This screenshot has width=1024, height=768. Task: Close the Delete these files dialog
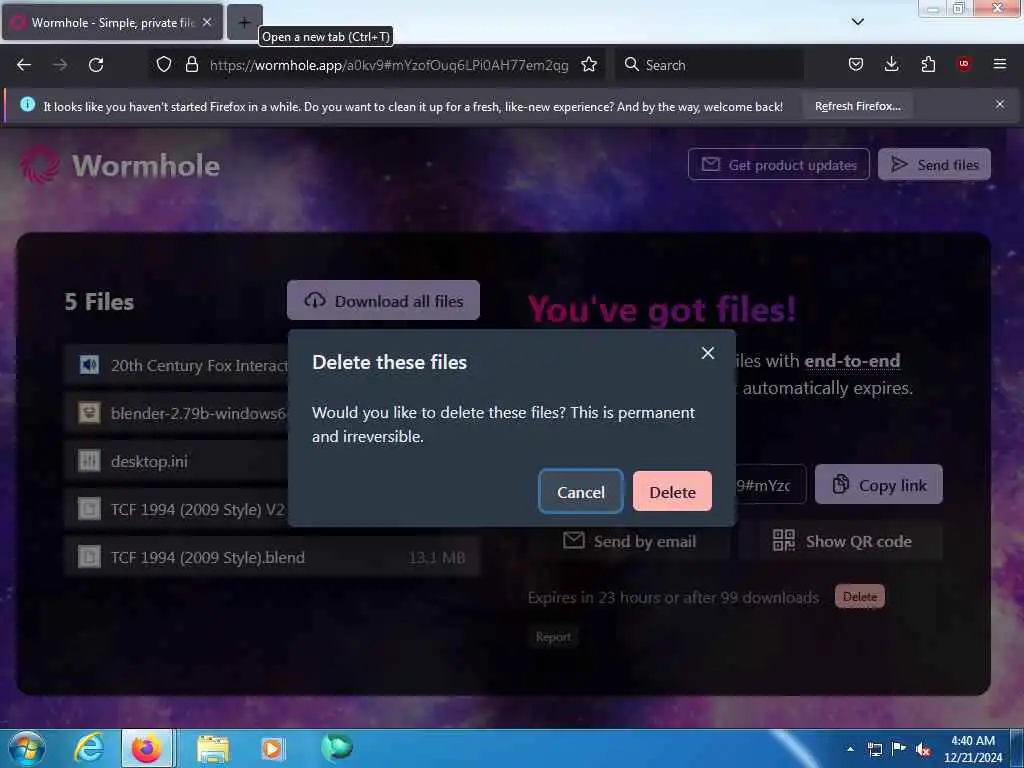coord(707,353)
